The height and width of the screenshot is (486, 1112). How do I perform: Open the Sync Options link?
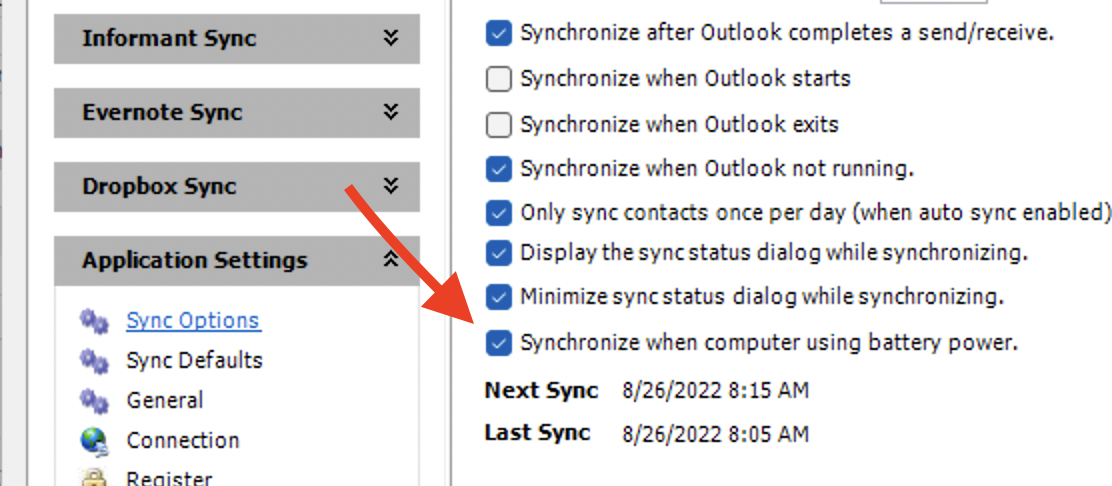click(193, 321)
